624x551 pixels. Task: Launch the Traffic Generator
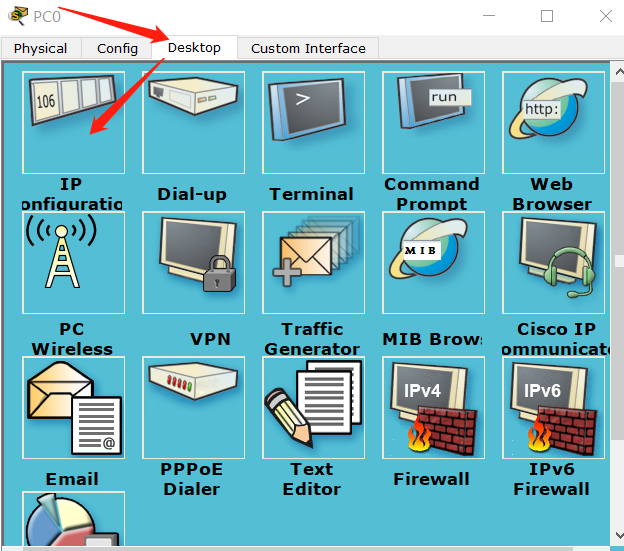click(314, 263)
